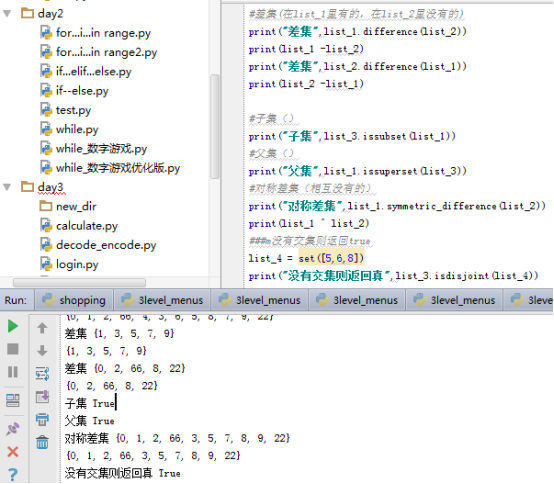Image resolution: width=554 pixels, height=484 pixels.
Task: Click code line with issubset(list_1)
Action: click(x=352, y=136)
